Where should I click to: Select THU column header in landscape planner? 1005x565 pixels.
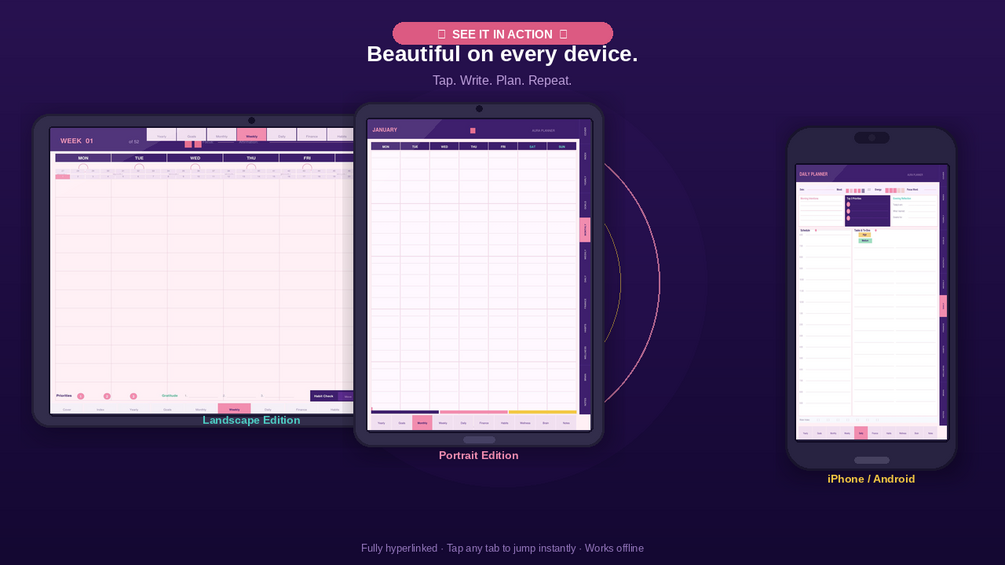(x=251, y=158)
